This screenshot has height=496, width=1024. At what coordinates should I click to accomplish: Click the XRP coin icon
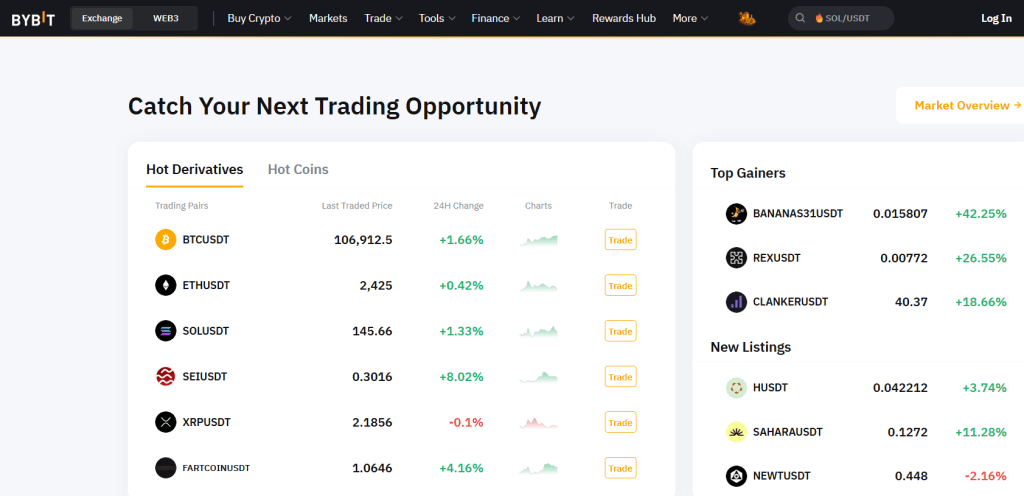click(165, 422)
